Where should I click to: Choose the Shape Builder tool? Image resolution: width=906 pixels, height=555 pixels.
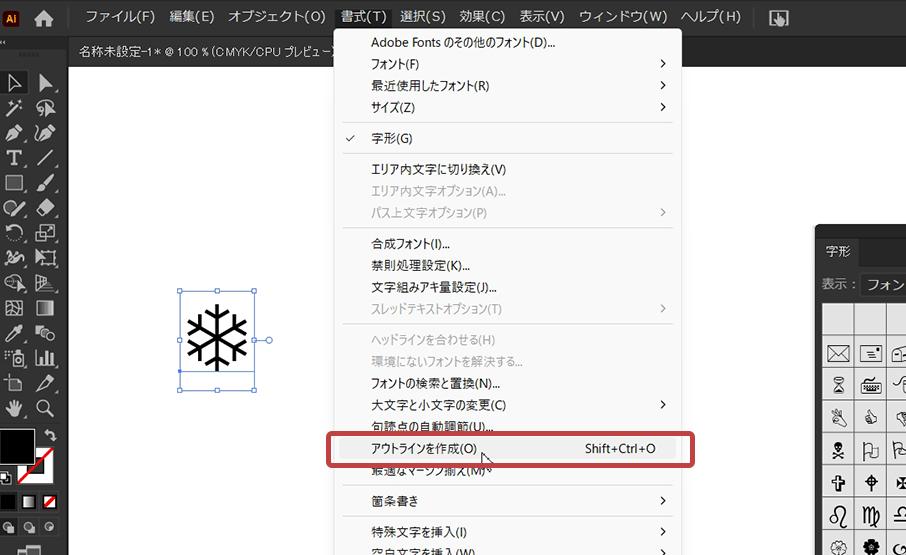click(14, 283)
